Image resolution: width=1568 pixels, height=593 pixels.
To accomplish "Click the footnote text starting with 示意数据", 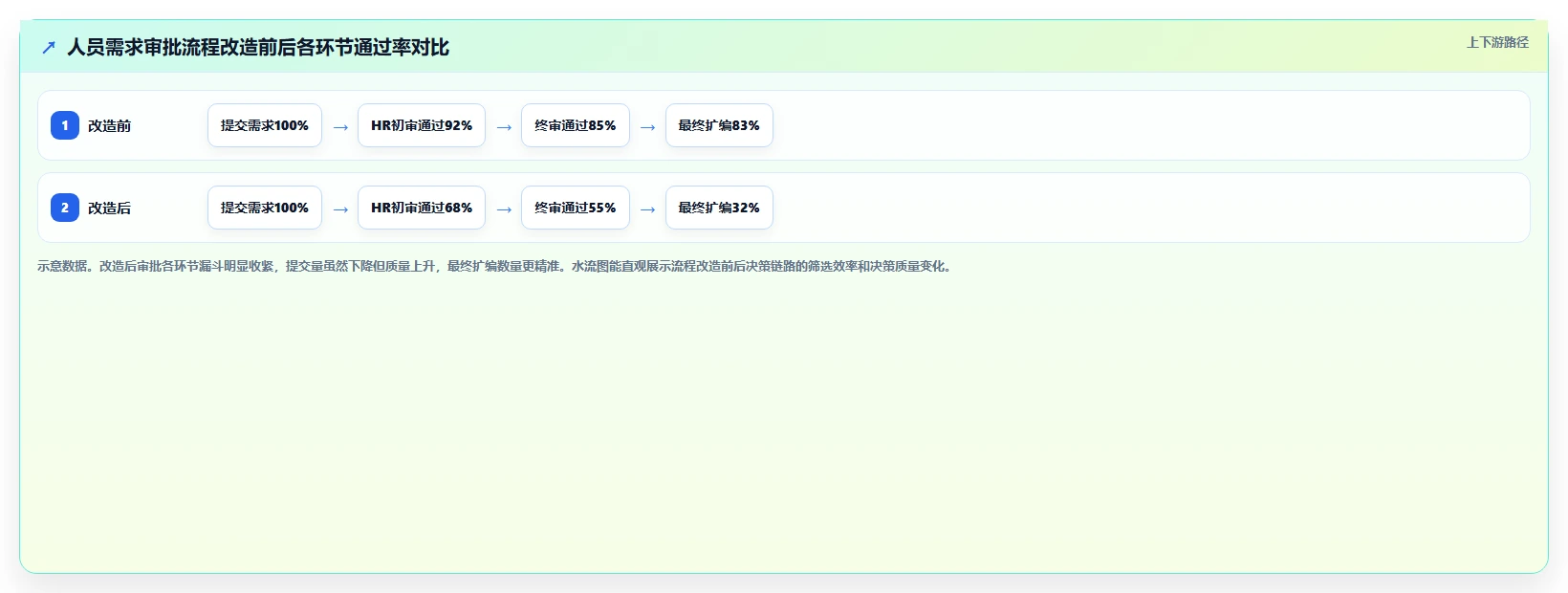I will tap(495, 266).
